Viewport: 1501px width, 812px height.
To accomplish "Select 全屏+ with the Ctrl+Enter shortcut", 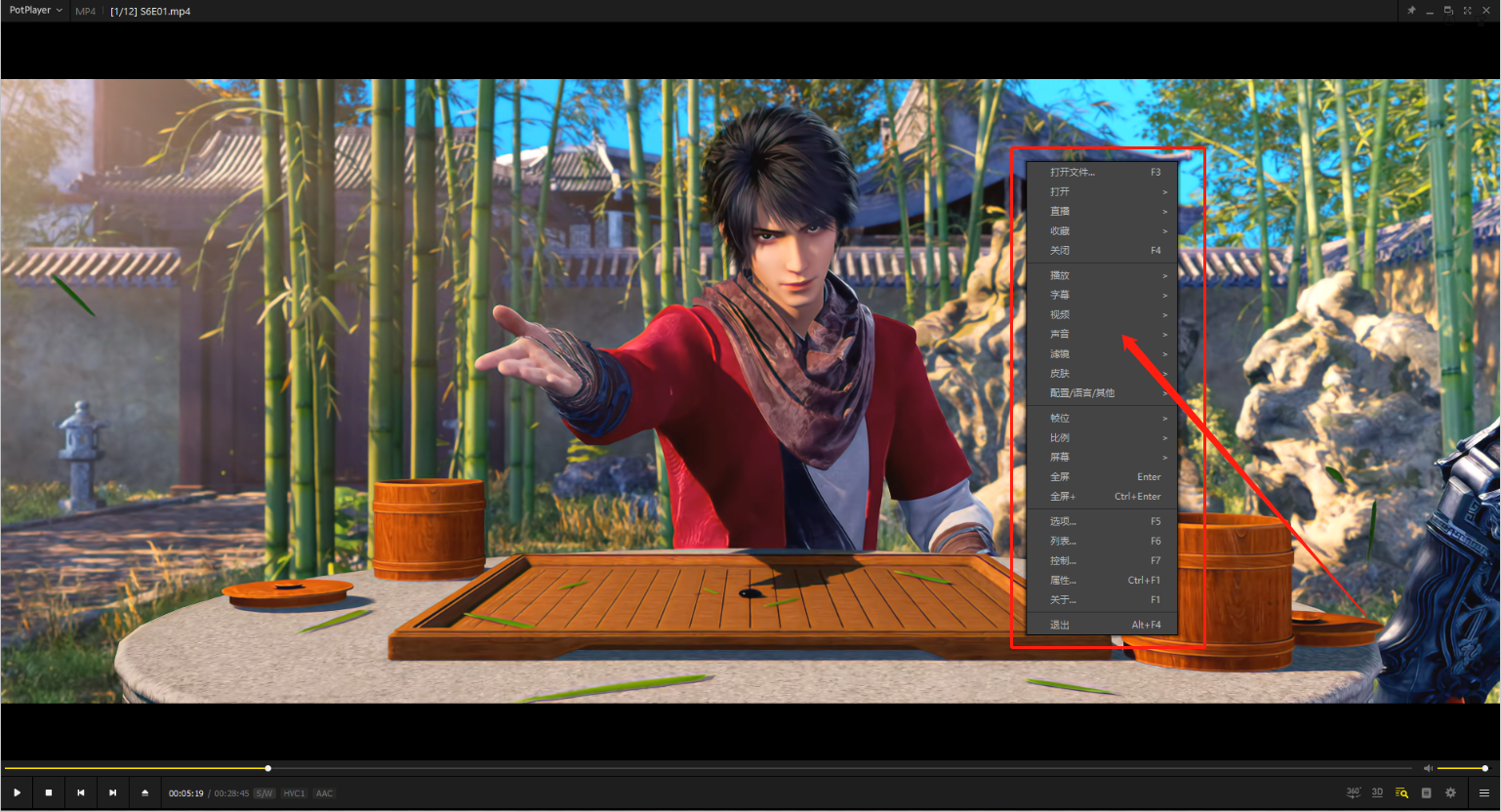I will (x=1102, y=496).
